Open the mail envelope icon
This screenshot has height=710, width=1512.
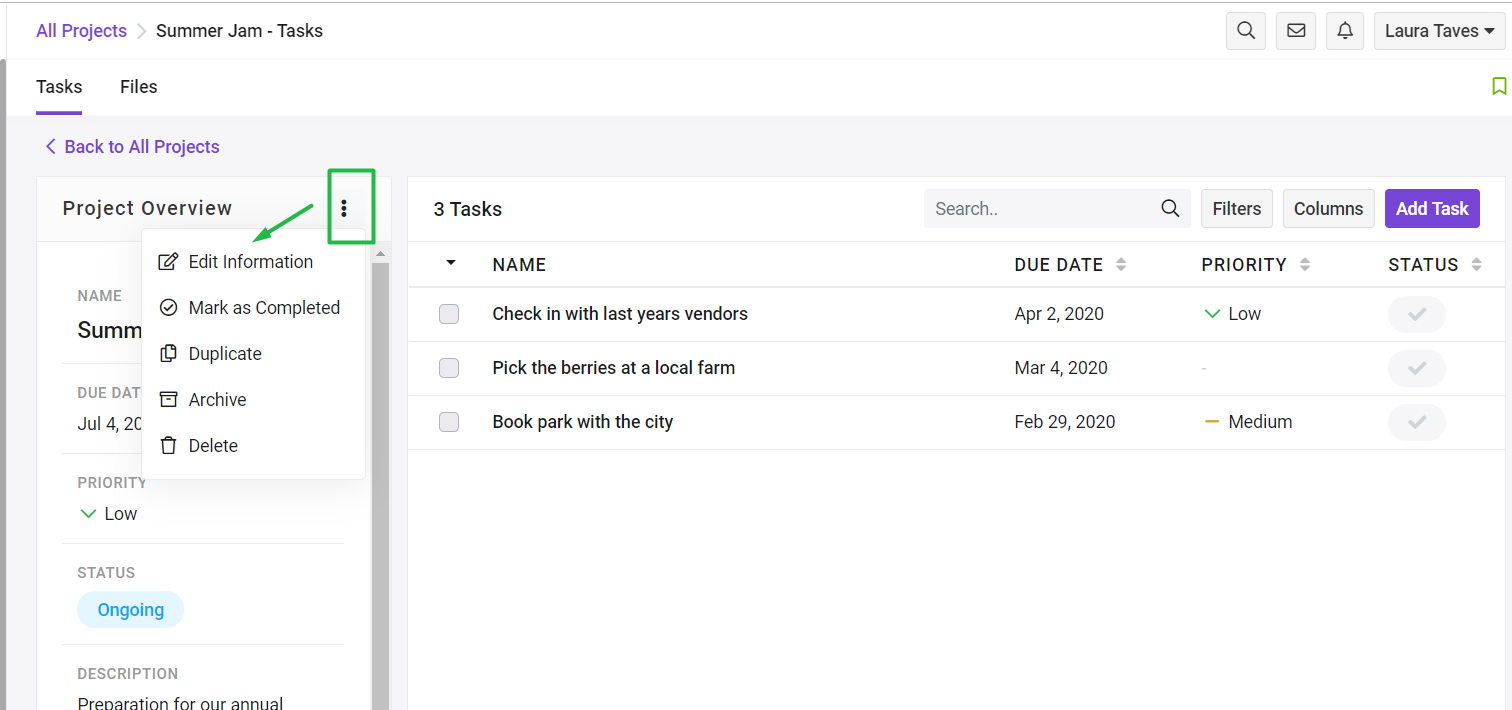pyautogui.click(x=1296, y=31)
